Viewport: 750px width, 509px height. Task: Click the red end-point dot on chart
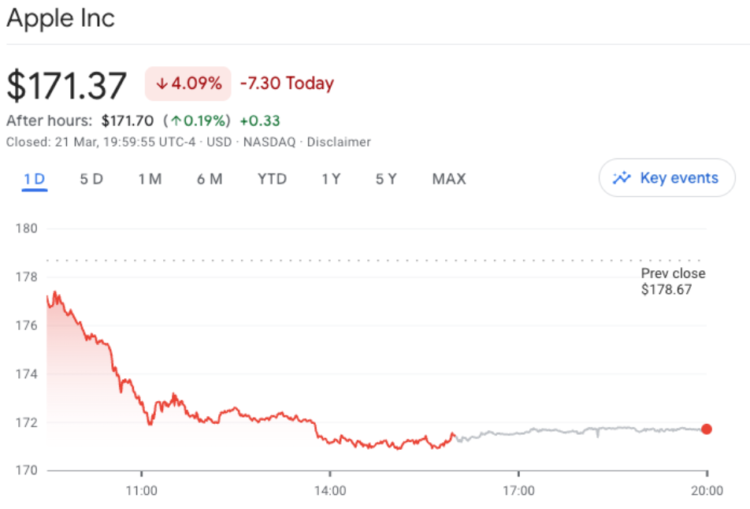click(707, 429)
